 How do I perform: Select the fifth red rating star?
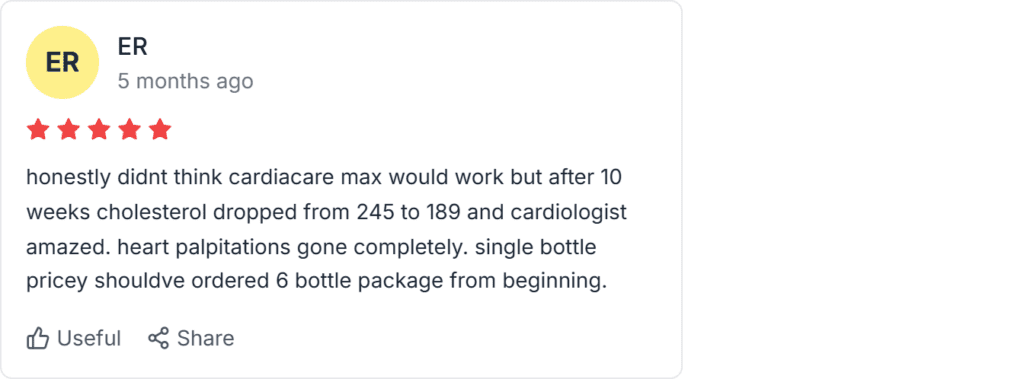point(159,129)
